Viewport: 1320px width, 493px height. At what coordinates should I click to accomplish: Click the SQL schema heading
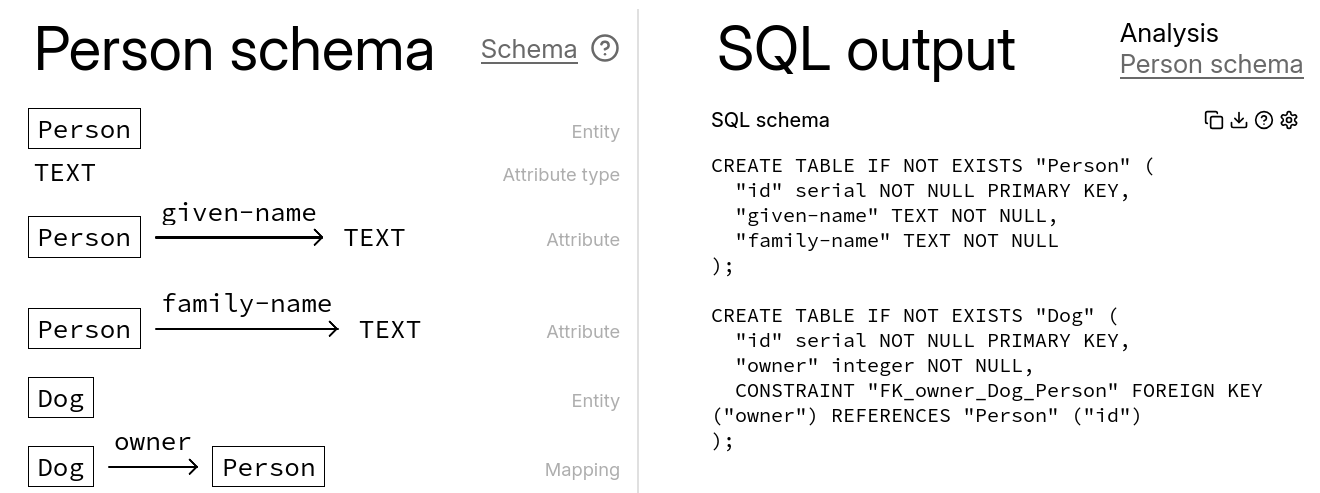[x=770, y=120]
